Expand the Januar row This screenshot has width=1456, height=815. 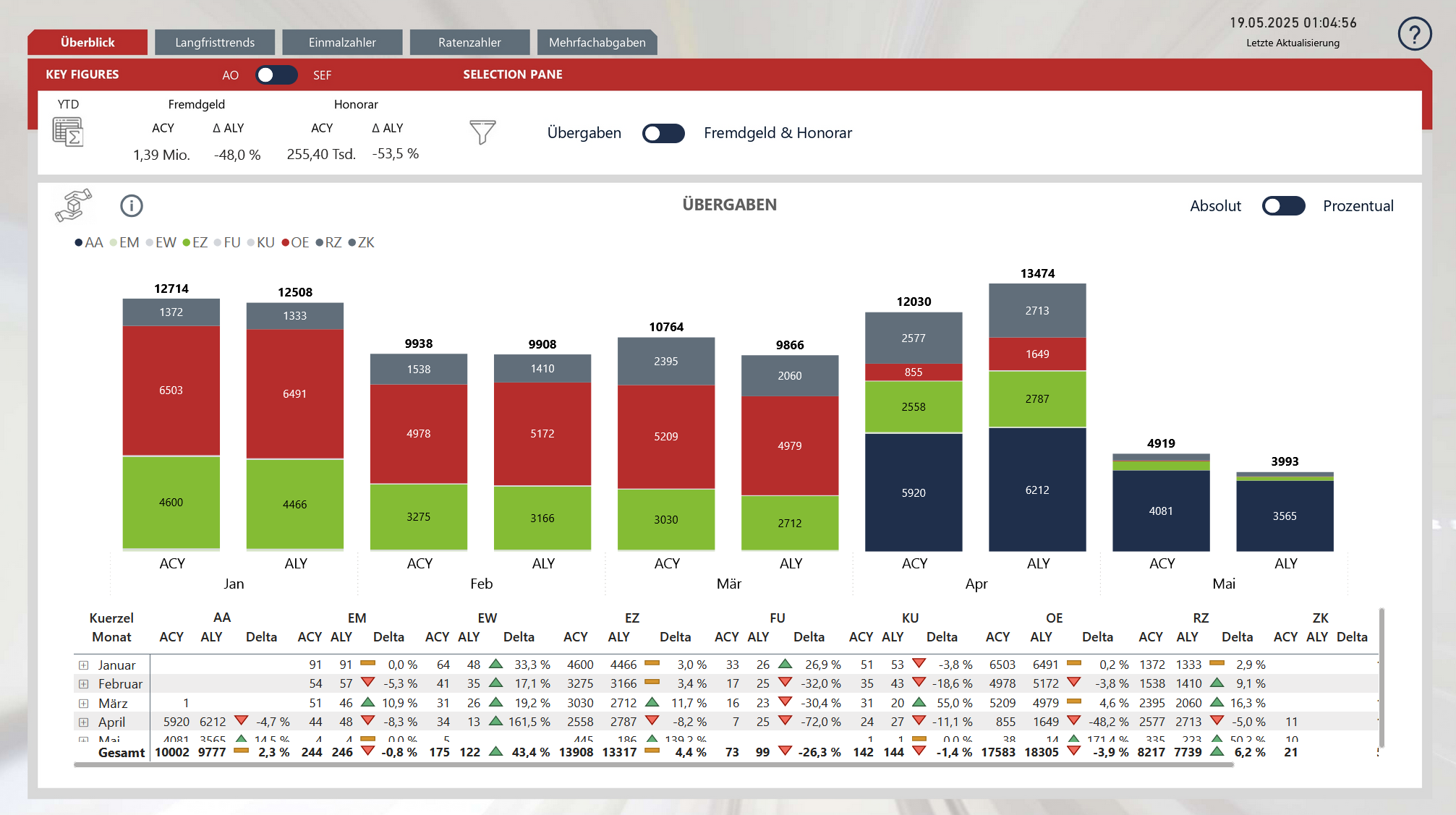pyautogui.click(x=84, y=665)
